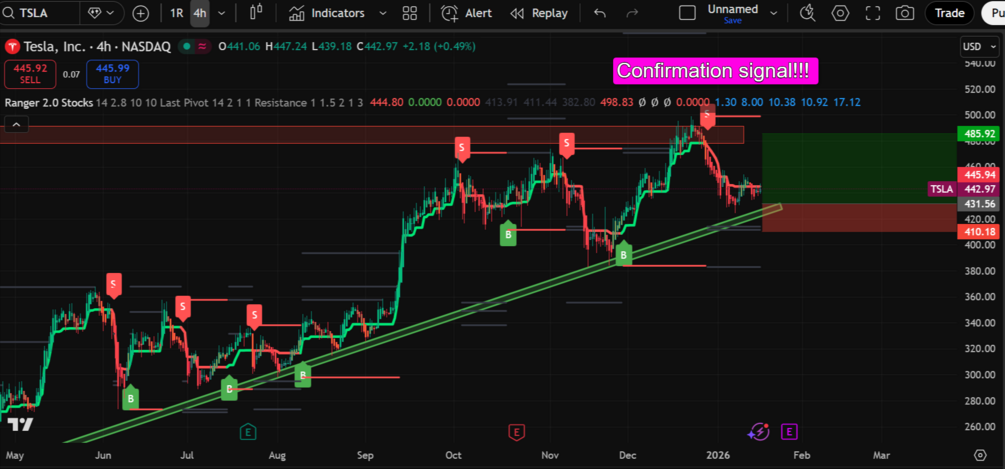Click the green market status dot
1005x469 pixels.
(187, 46)
